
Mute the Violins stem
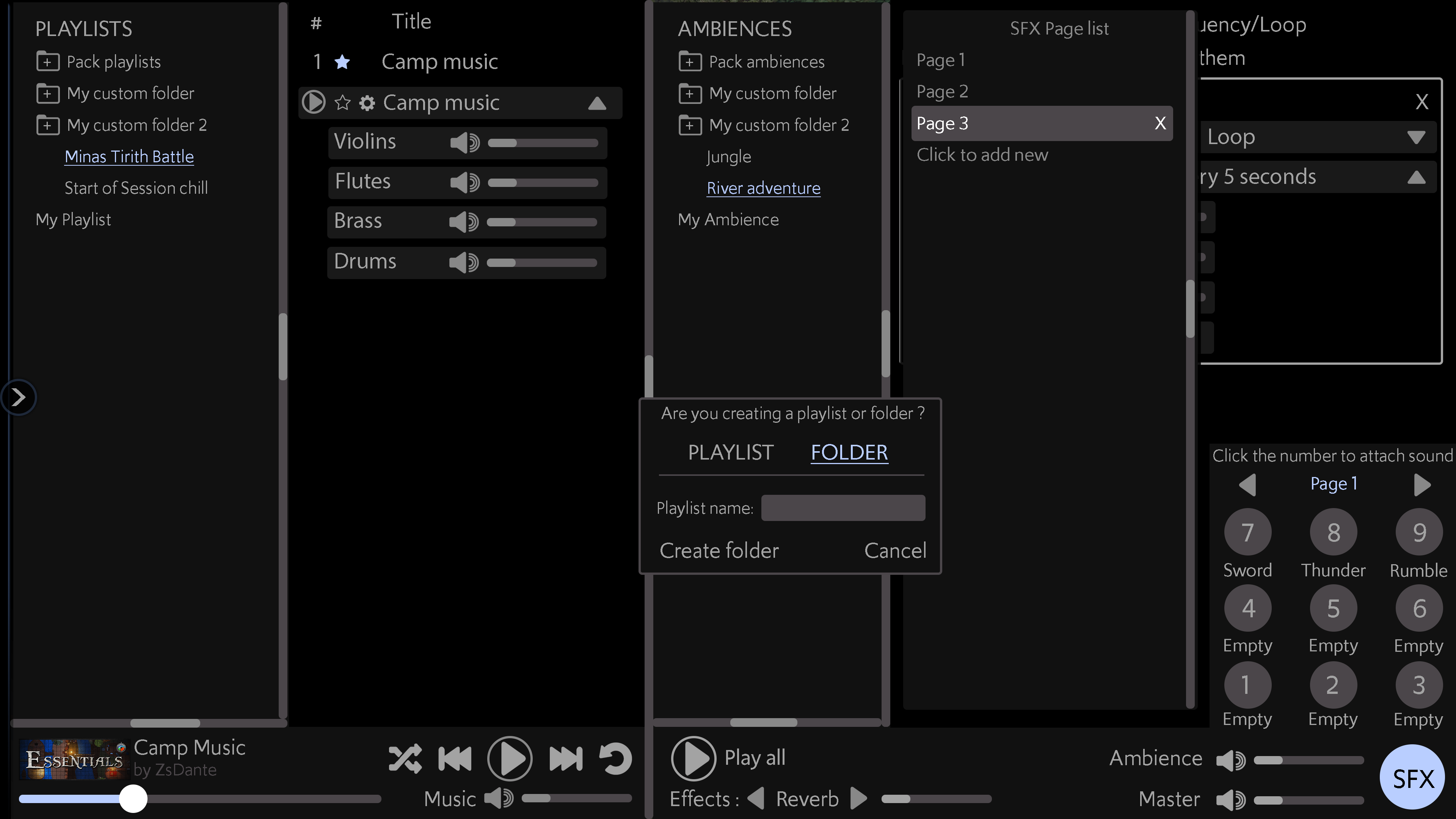point(464,143)
